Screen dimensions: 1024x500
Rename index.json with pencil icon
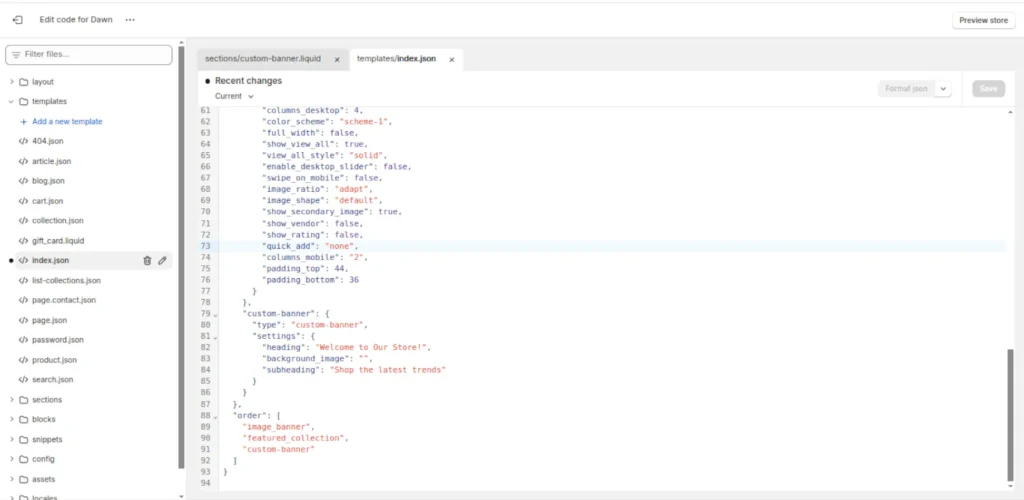(x=162, y=260)
